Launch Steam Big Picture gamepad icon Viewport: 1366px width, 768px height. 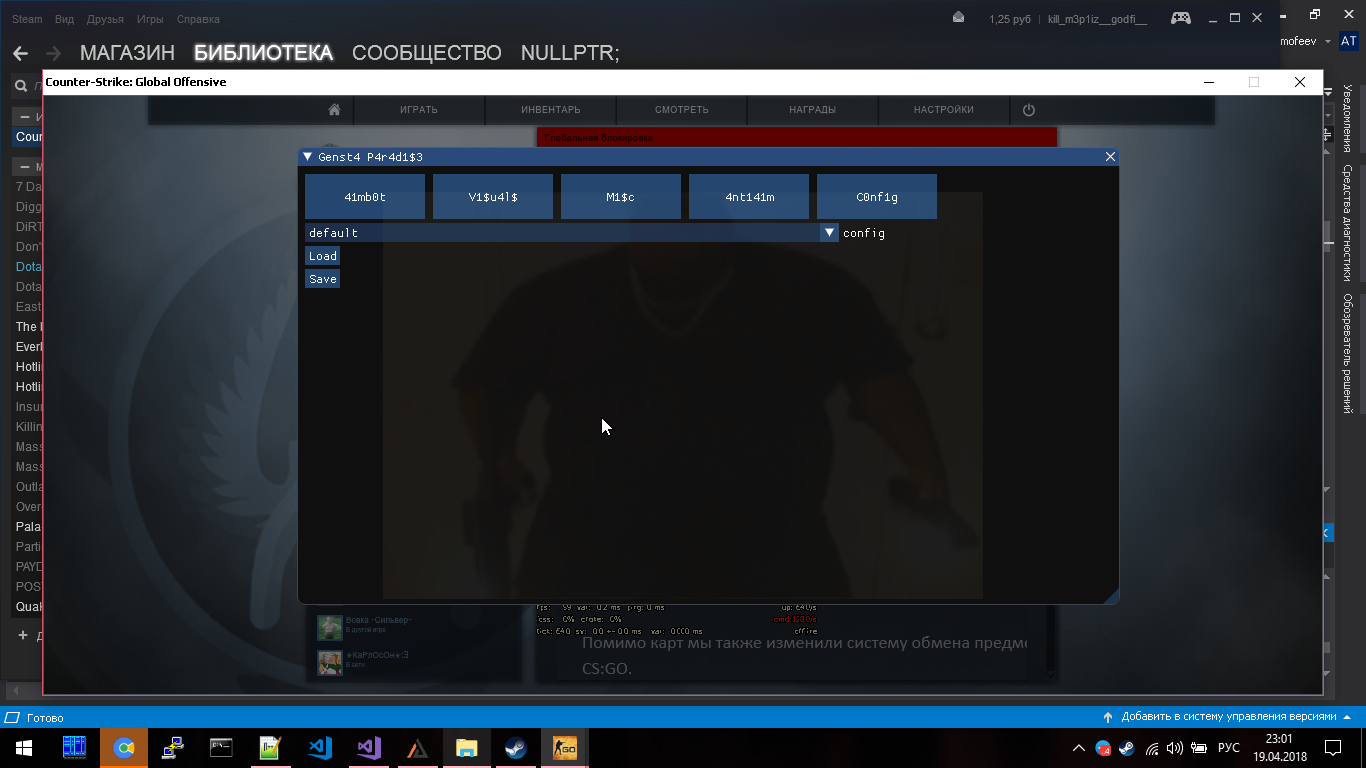(1181, 18)
